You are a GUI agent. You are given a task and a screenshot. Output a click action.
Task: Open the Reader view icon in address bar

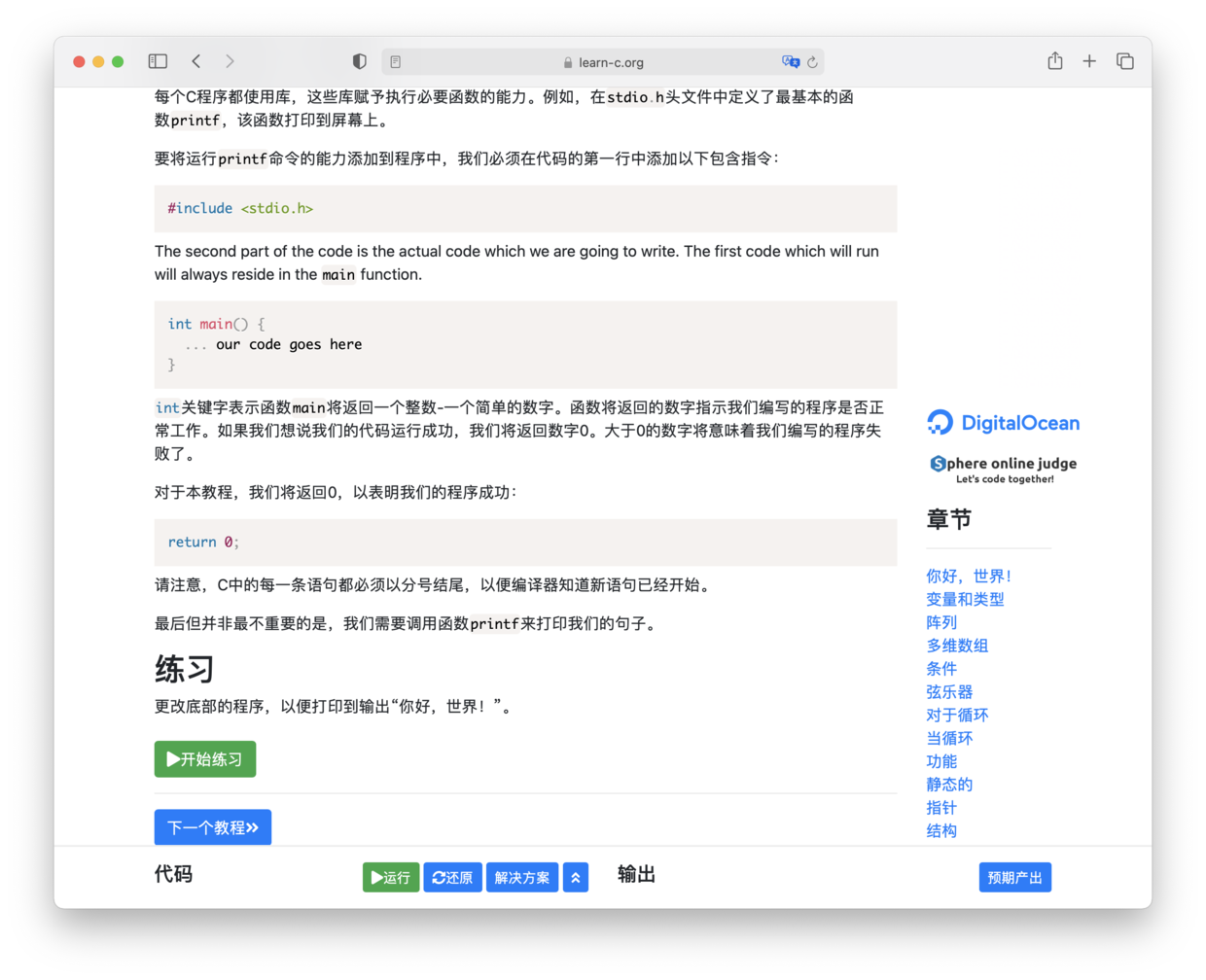point(396,62)
